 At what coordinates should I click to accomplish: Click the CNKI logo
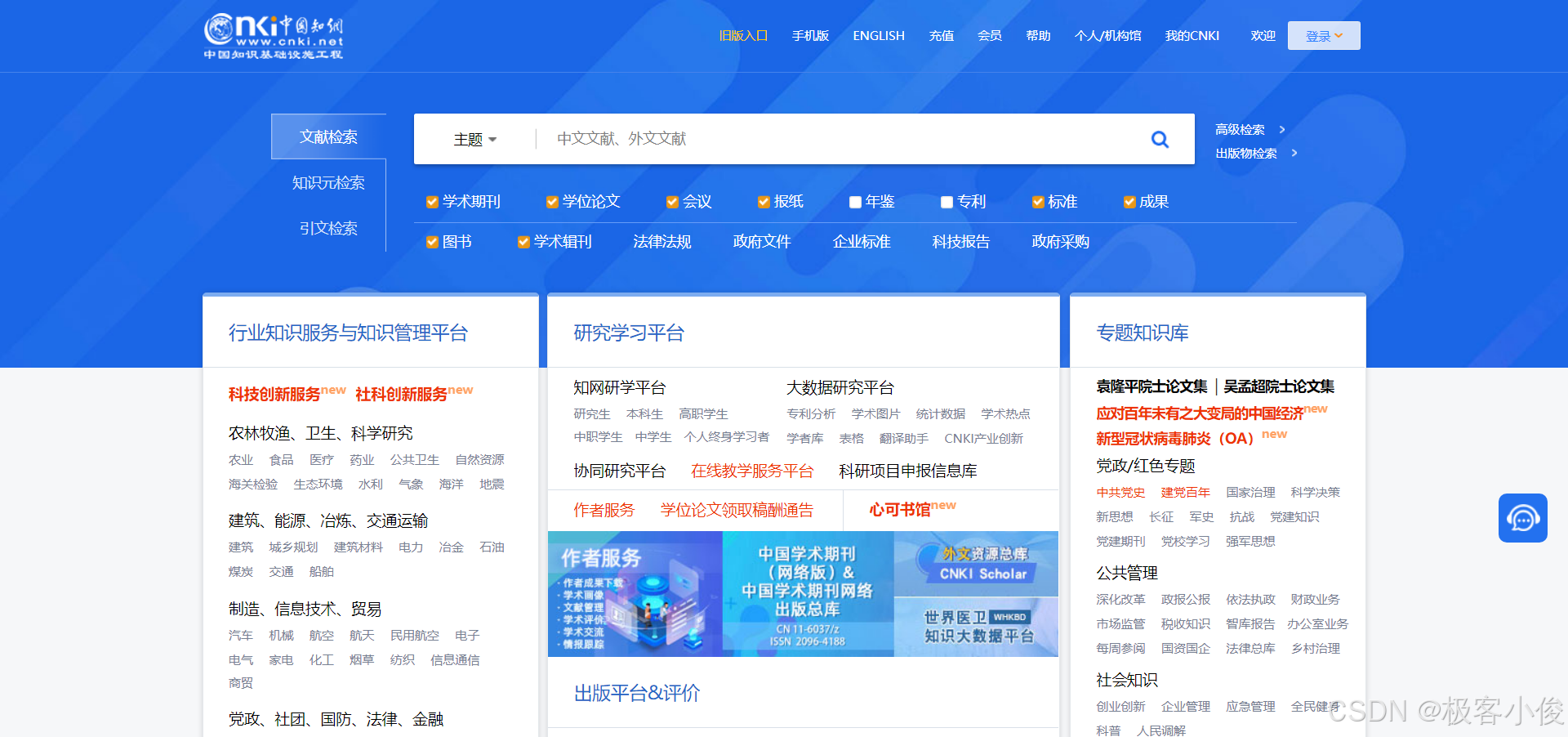274,36
